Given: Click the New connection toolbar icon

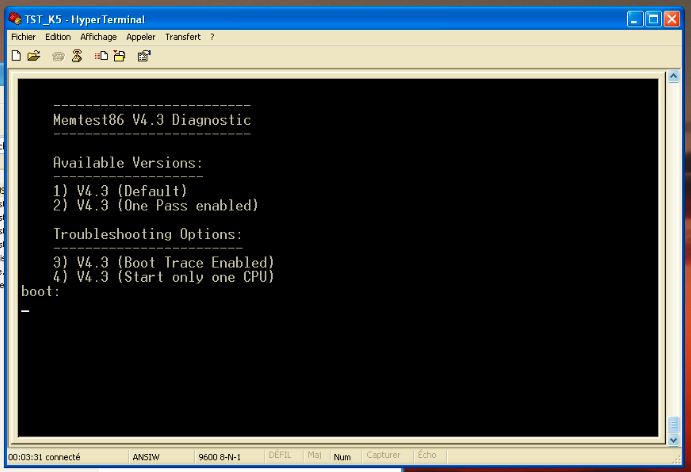Looking at the screenshot, I should coord(16,56).
